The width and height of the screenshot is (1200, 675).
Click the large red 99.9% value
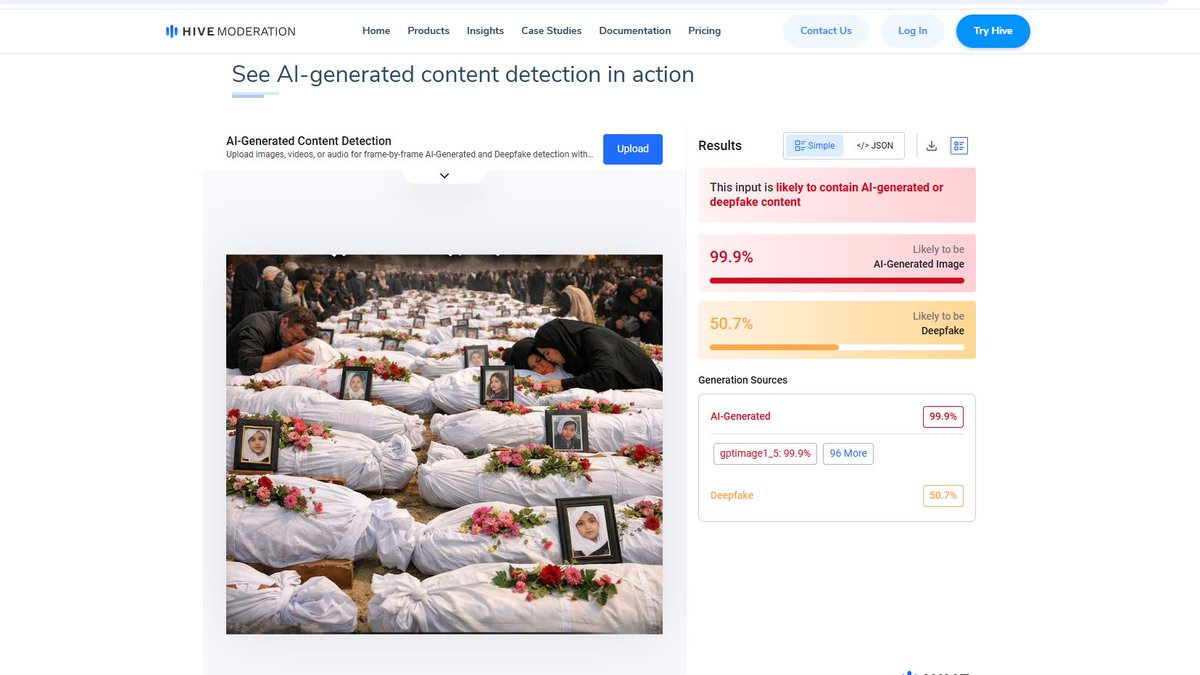(731, 257)
